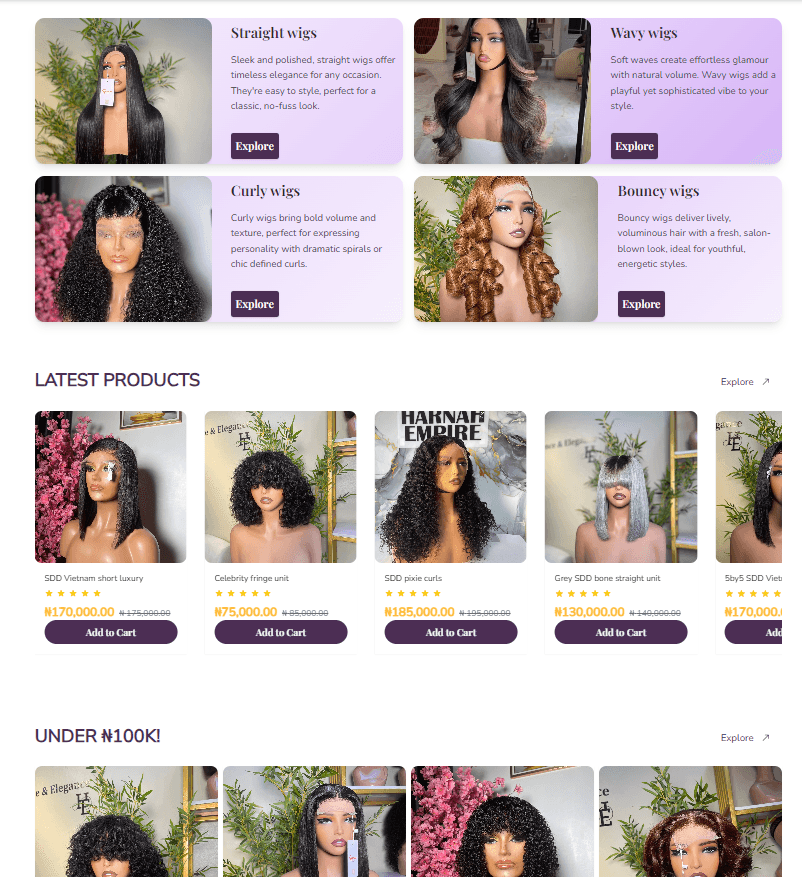
Task: Add SDD Vietnam short luxury to cart
Action: coord(111,632)
